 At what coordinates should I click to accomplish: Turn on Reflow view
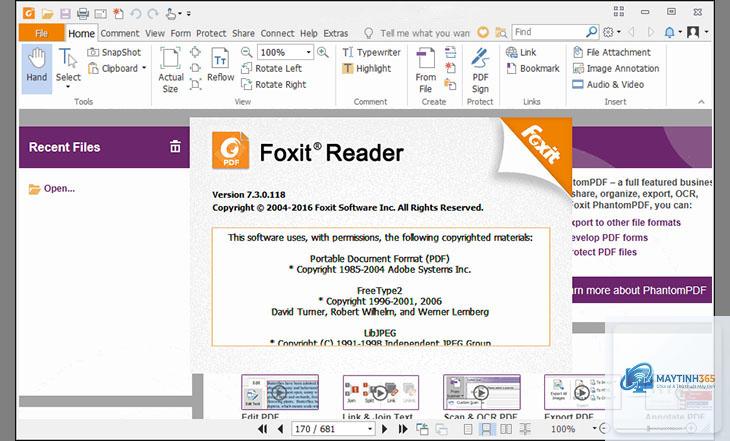[x=221, y=65]
